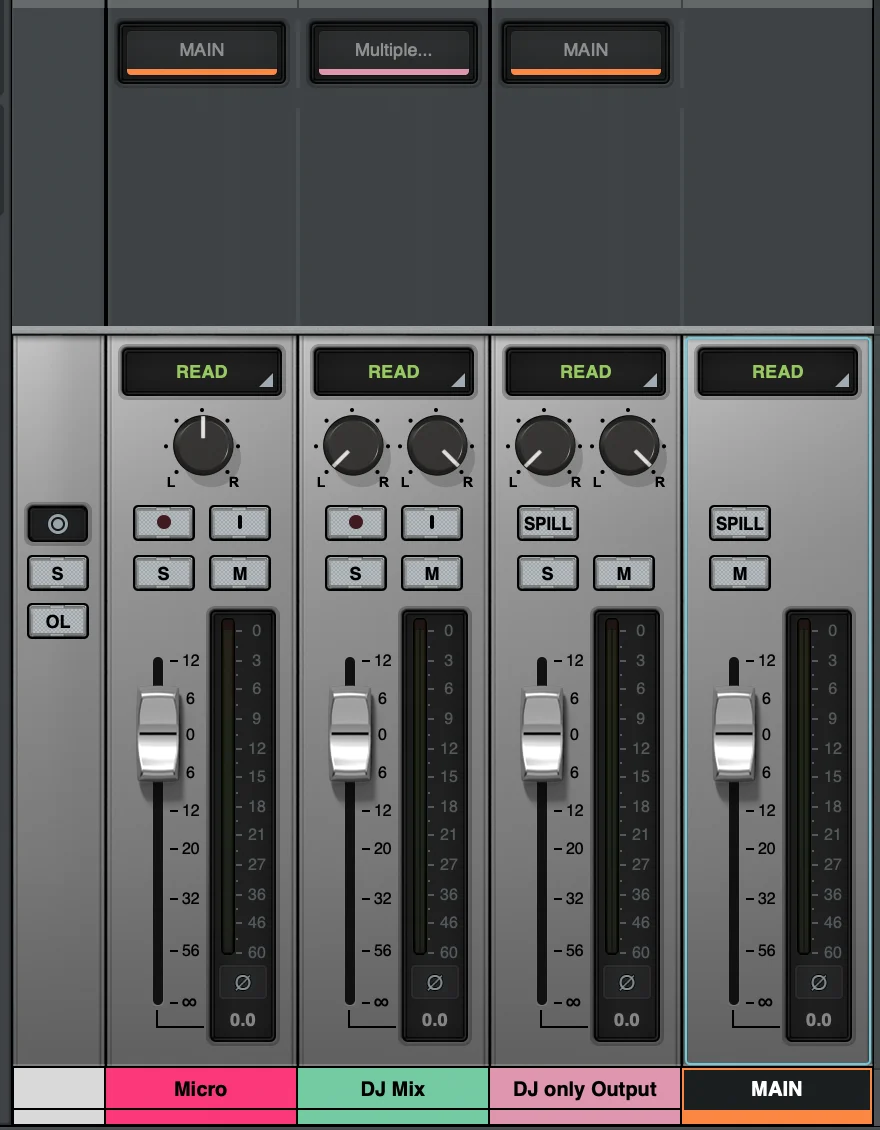Open Micro track automation mode READ menu

point(202,372)
